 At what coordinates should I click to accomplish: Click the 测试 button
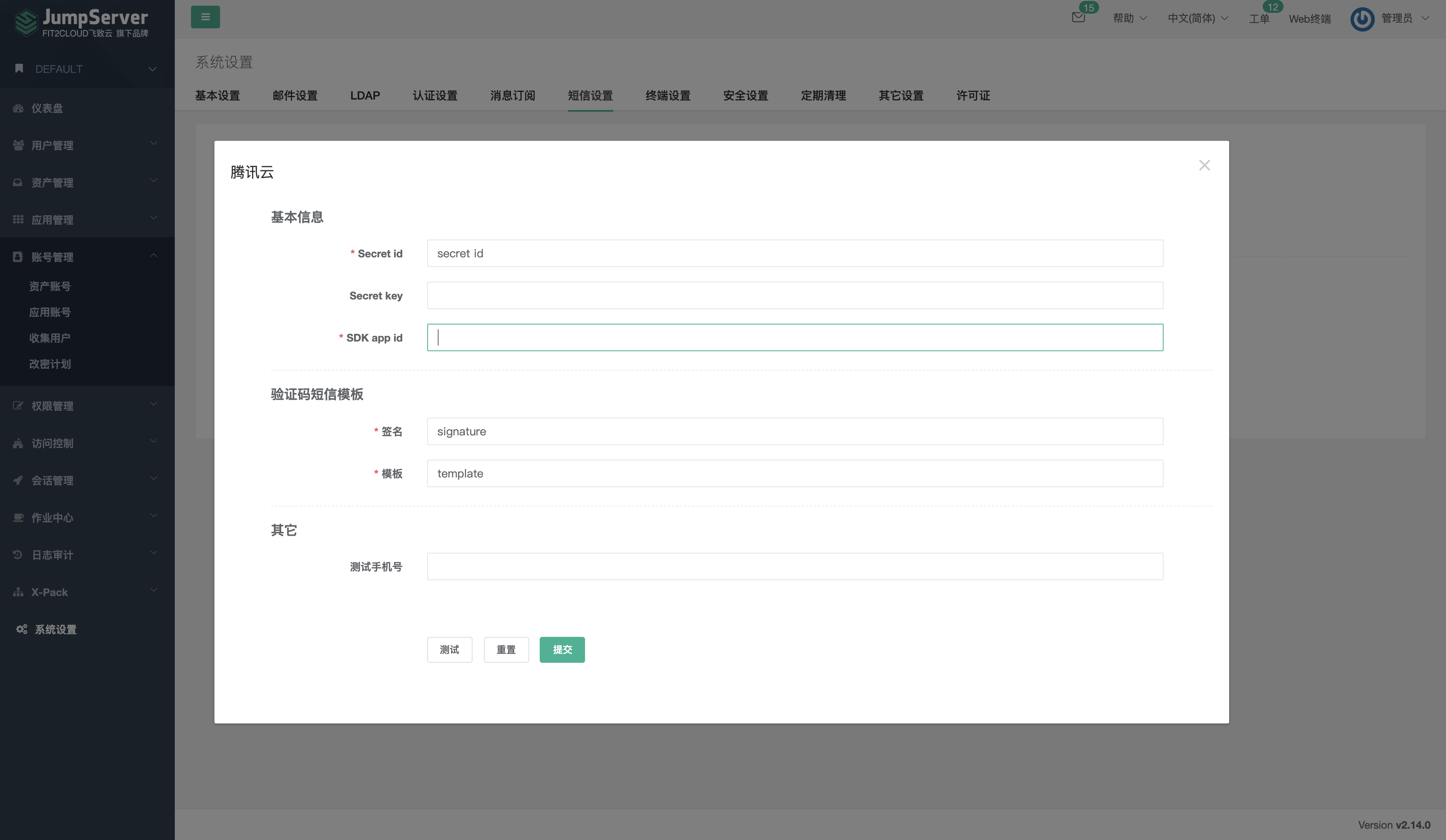[x=449, y=649]
